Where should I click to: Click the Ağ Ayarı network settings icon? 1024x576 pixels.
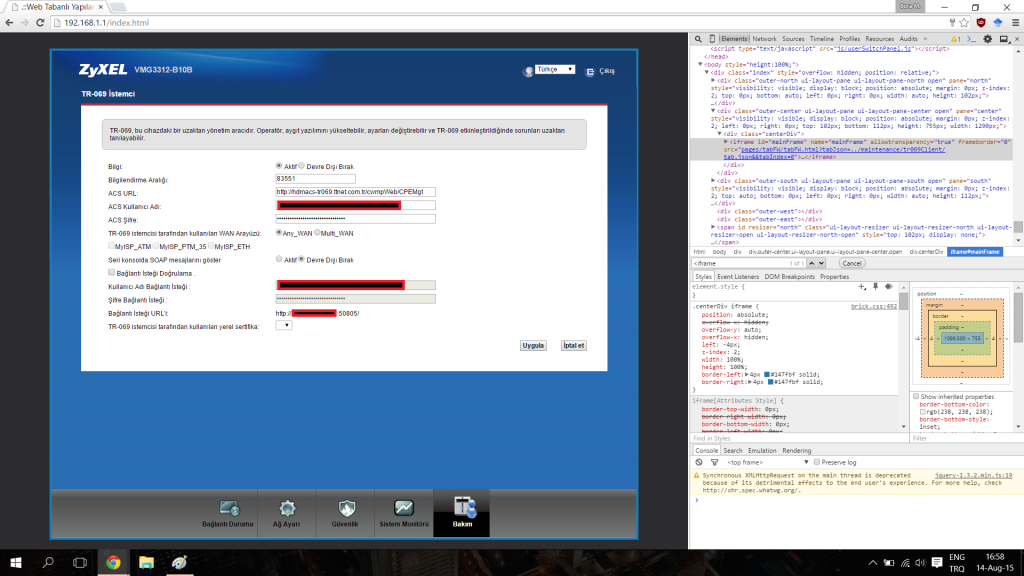click(x=287, y=511)
